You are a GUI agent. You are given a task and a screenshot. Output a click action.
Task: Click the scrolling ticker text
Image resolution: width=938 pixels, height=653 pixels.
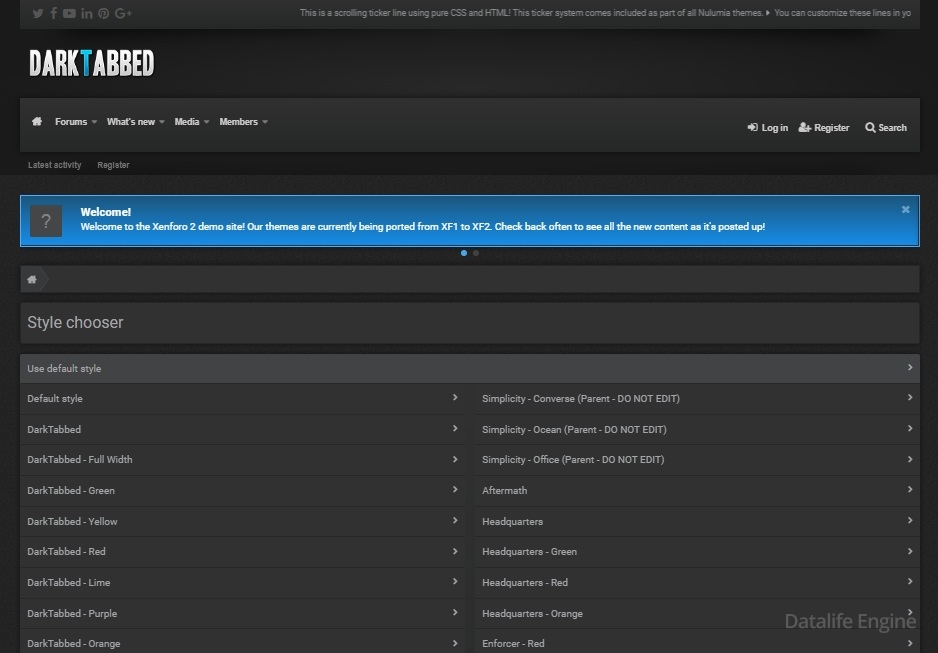pyautogui.click(x=605, y=13)
